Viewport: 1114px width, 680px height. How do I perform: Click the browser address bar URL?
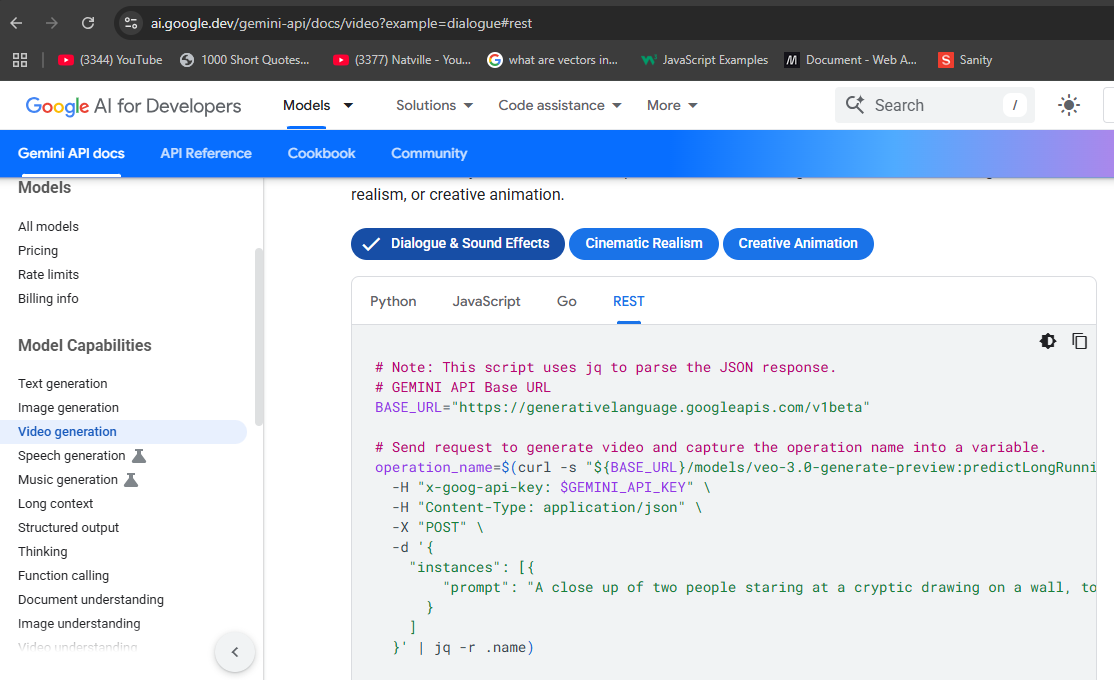point(341,23)
